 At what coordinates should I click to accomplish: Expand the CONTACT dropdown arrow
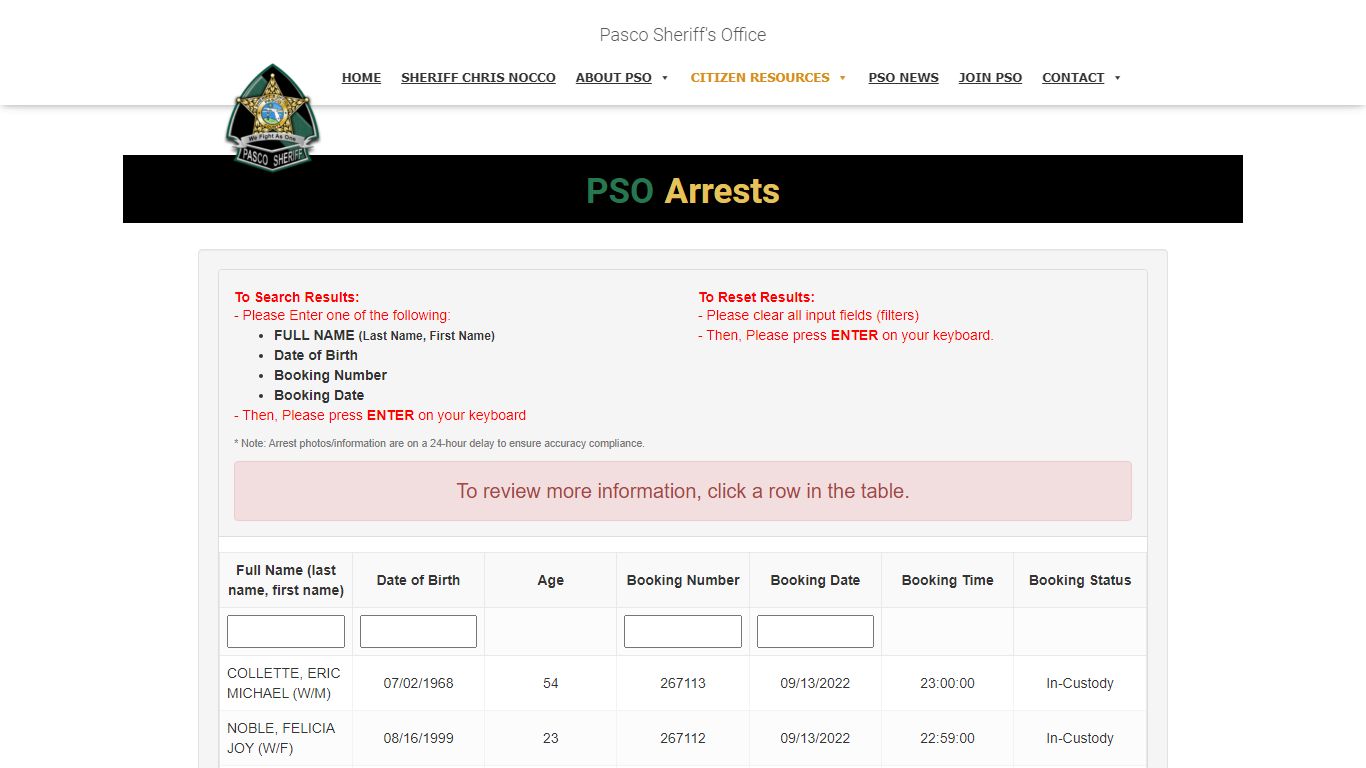point(1117,78)
